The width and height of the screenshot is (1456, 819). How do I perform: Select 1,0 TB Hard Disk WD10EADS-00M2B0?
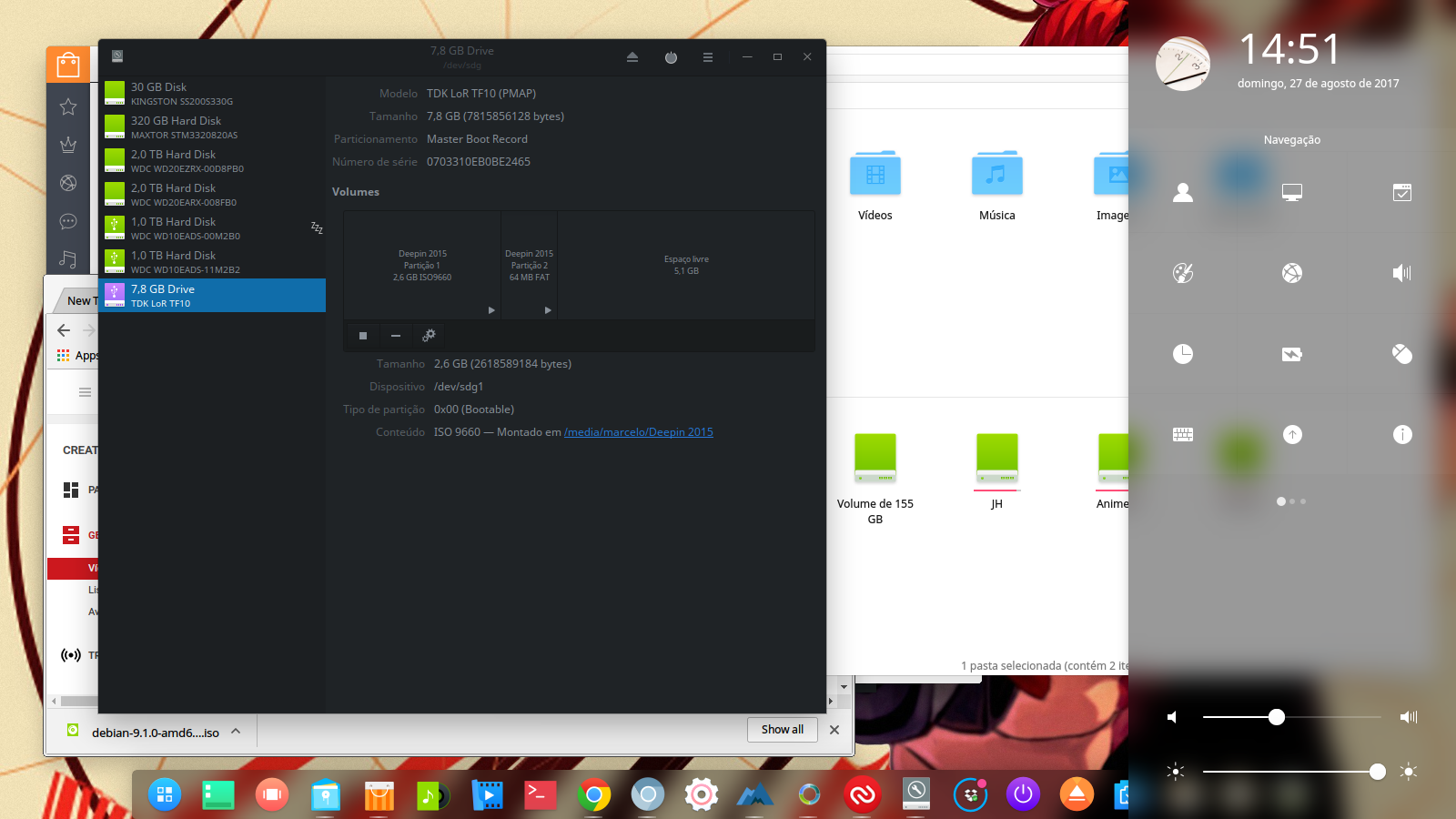point(212,228)
